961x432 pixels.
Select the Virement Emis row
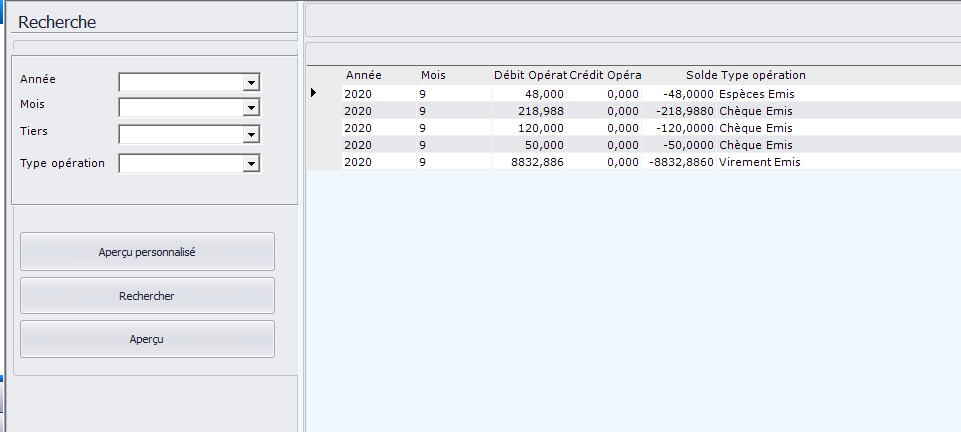(759, 162)
